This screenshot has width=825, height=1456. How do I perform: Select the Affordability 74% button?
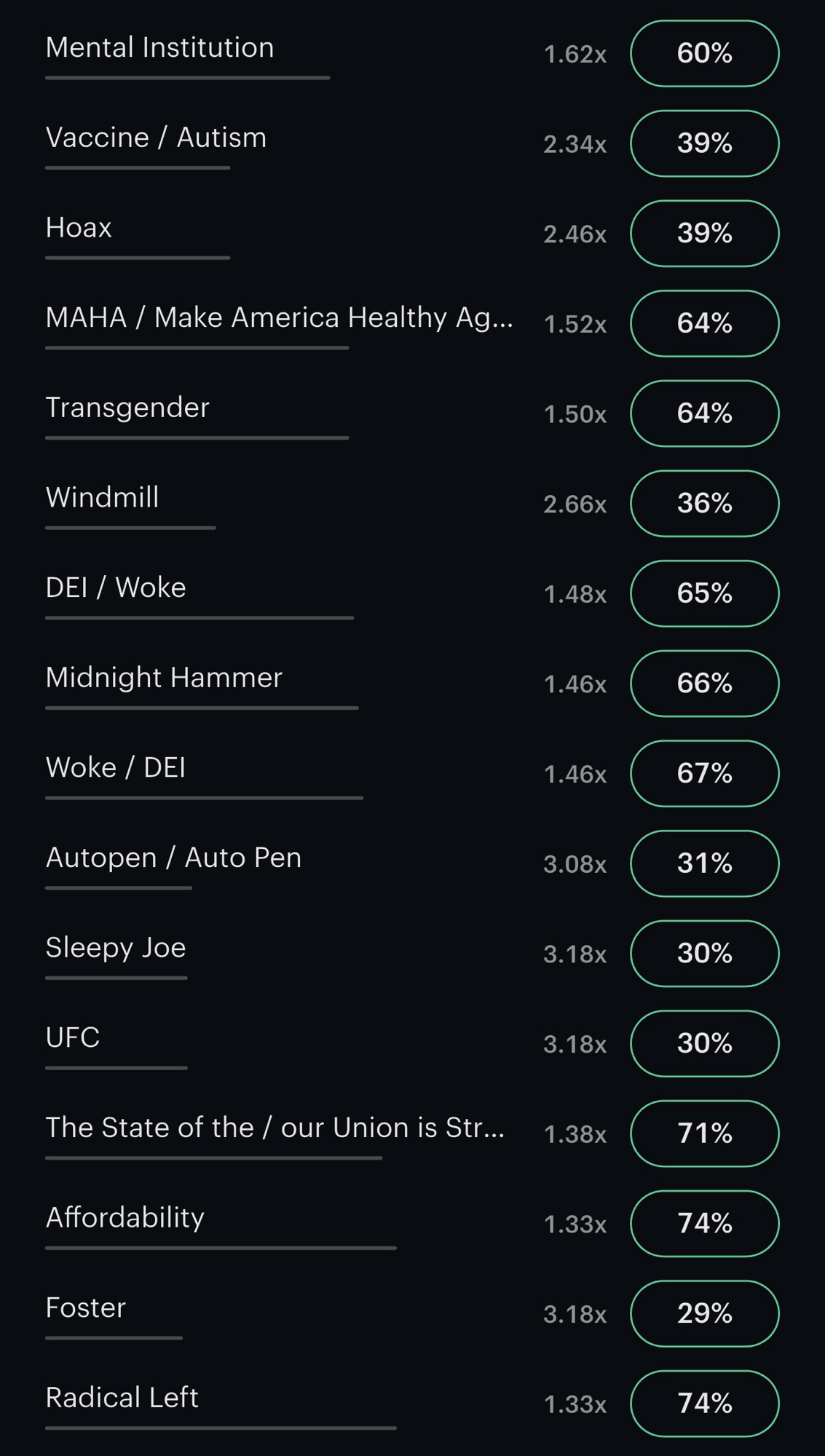pyautogui.click(x=704, y=1224)
